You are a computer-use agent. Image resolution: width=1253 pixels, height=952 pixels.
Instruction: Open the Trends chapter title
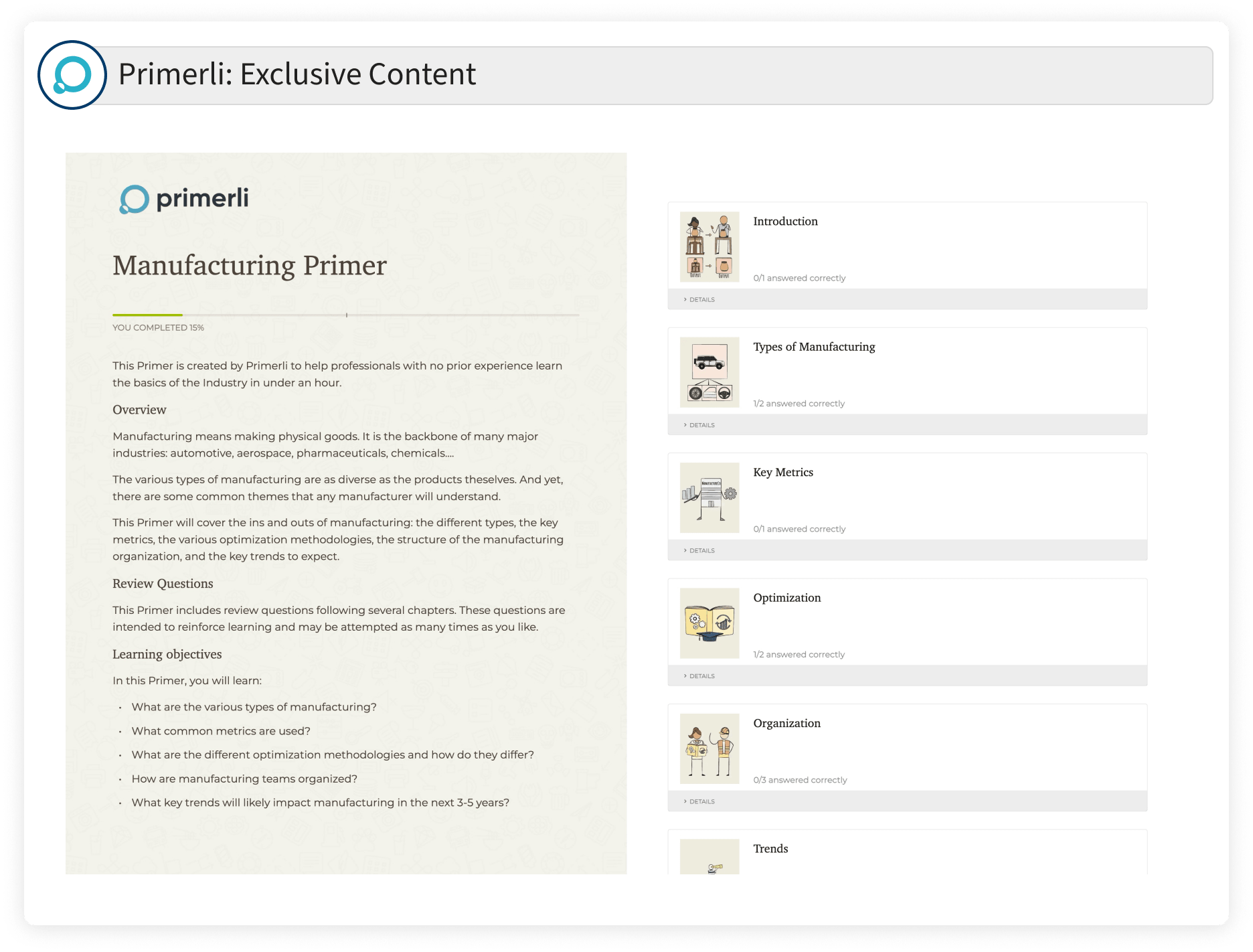coord(770,848)
